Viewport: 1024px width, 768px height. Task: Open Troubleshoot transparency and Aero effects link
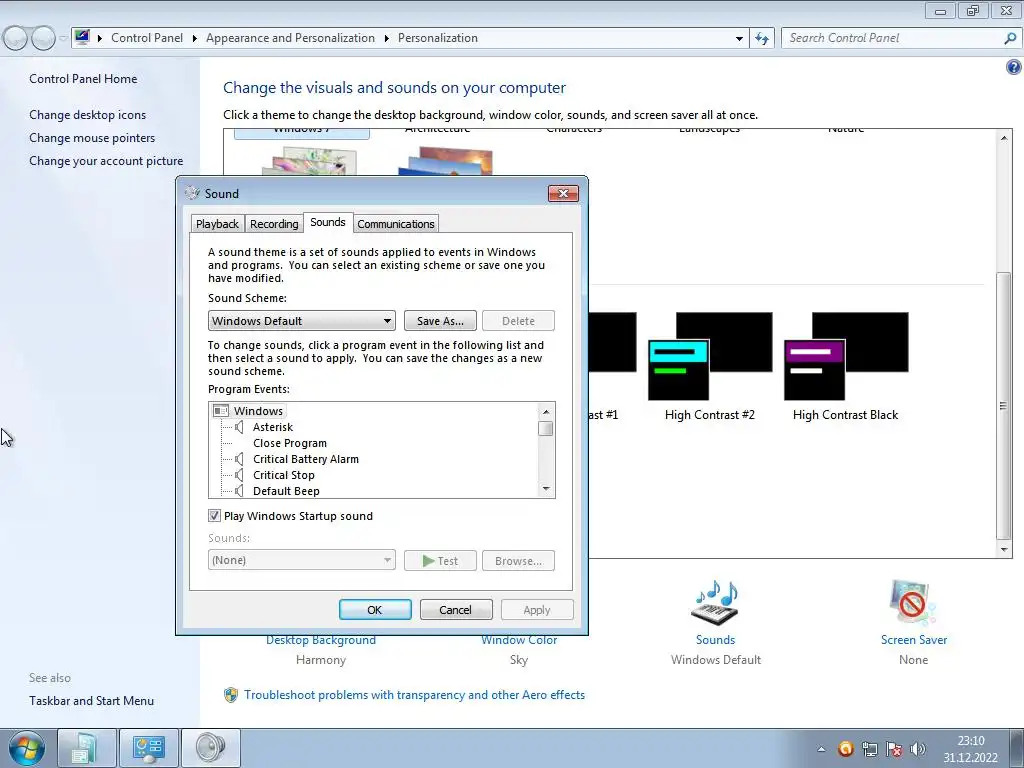[x=414, y=695]
